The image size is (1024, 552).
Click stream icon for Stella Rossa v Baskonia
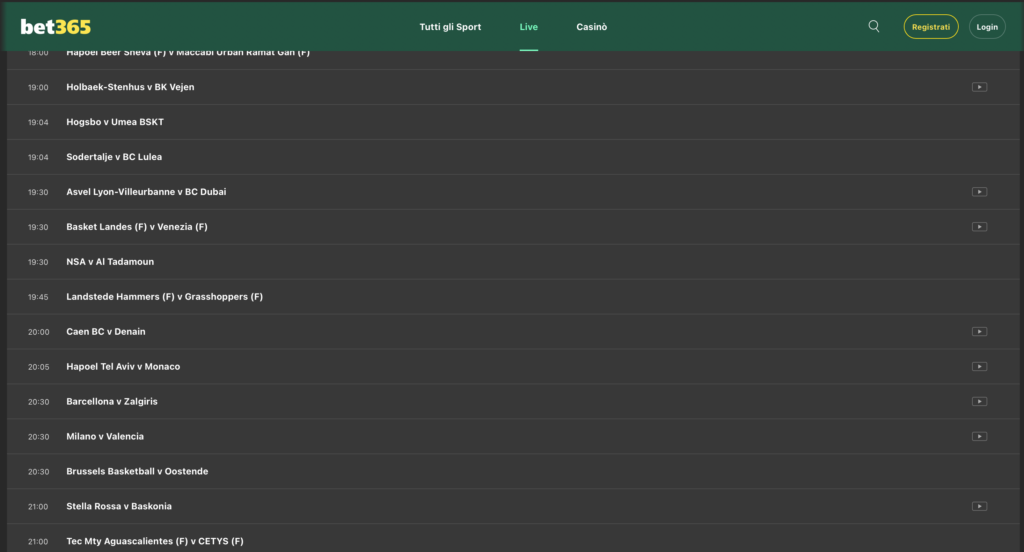(979, 506)
